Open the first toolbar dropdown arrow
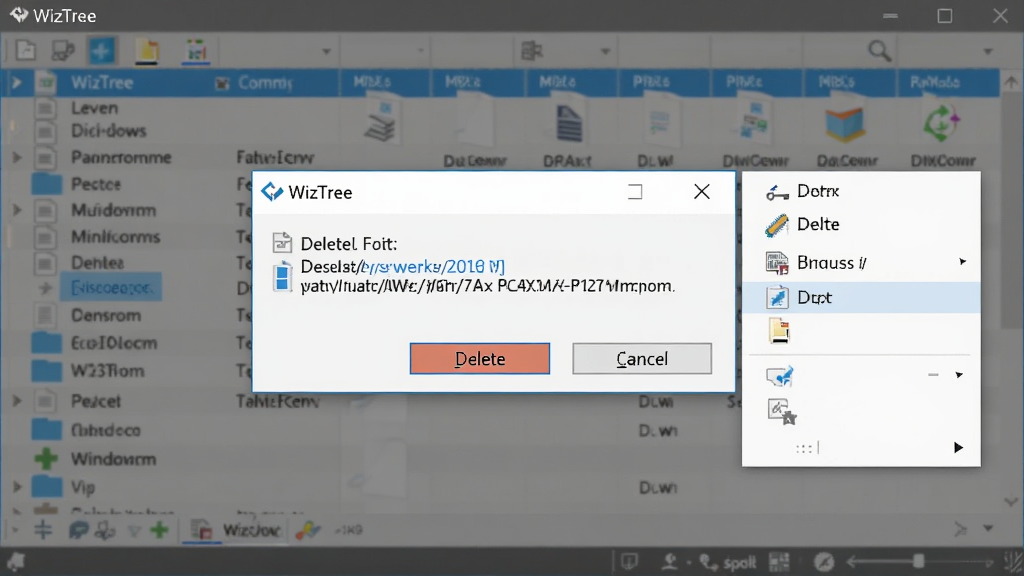 click(x=326, y=52)
